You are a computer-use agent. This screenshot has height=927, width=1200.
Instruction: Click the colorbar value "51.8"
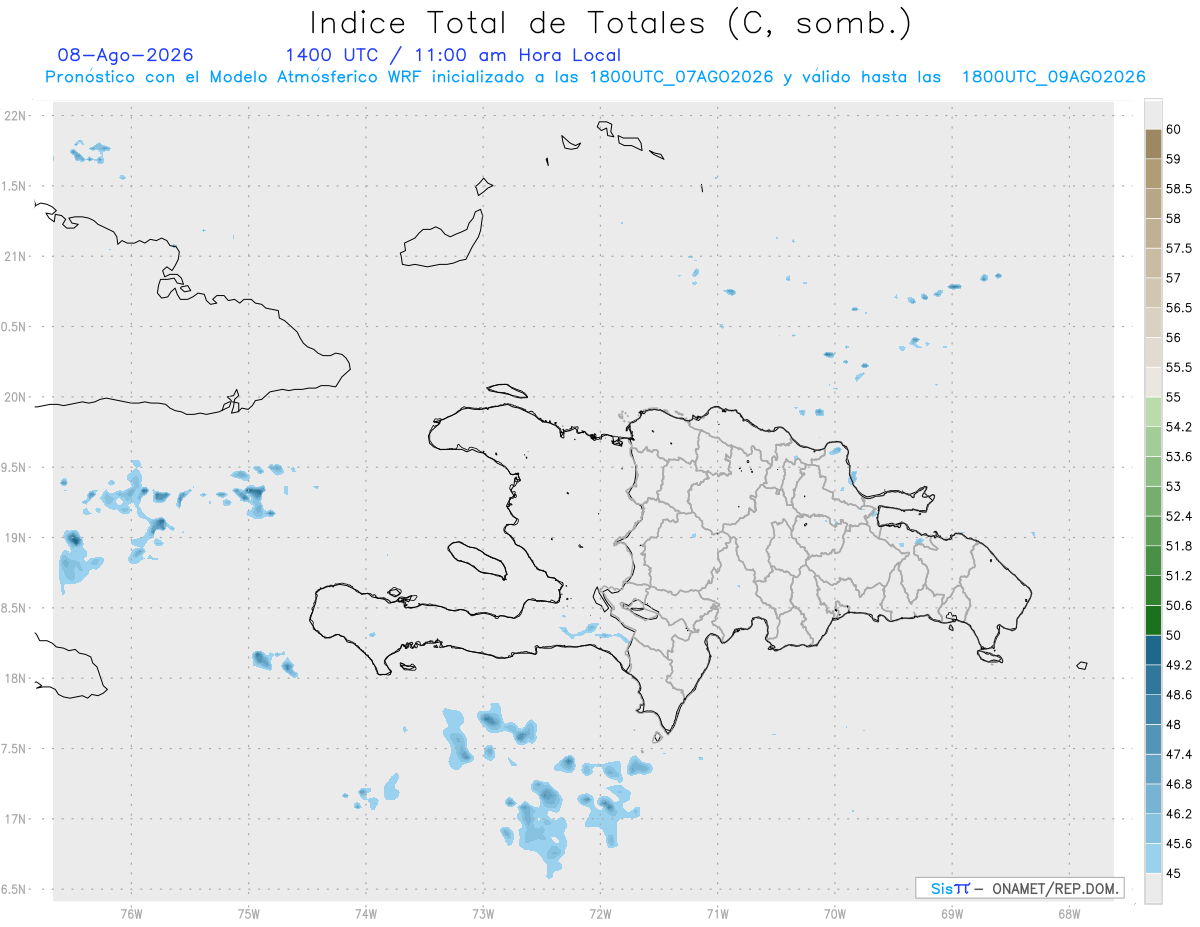pos(1179,546)
